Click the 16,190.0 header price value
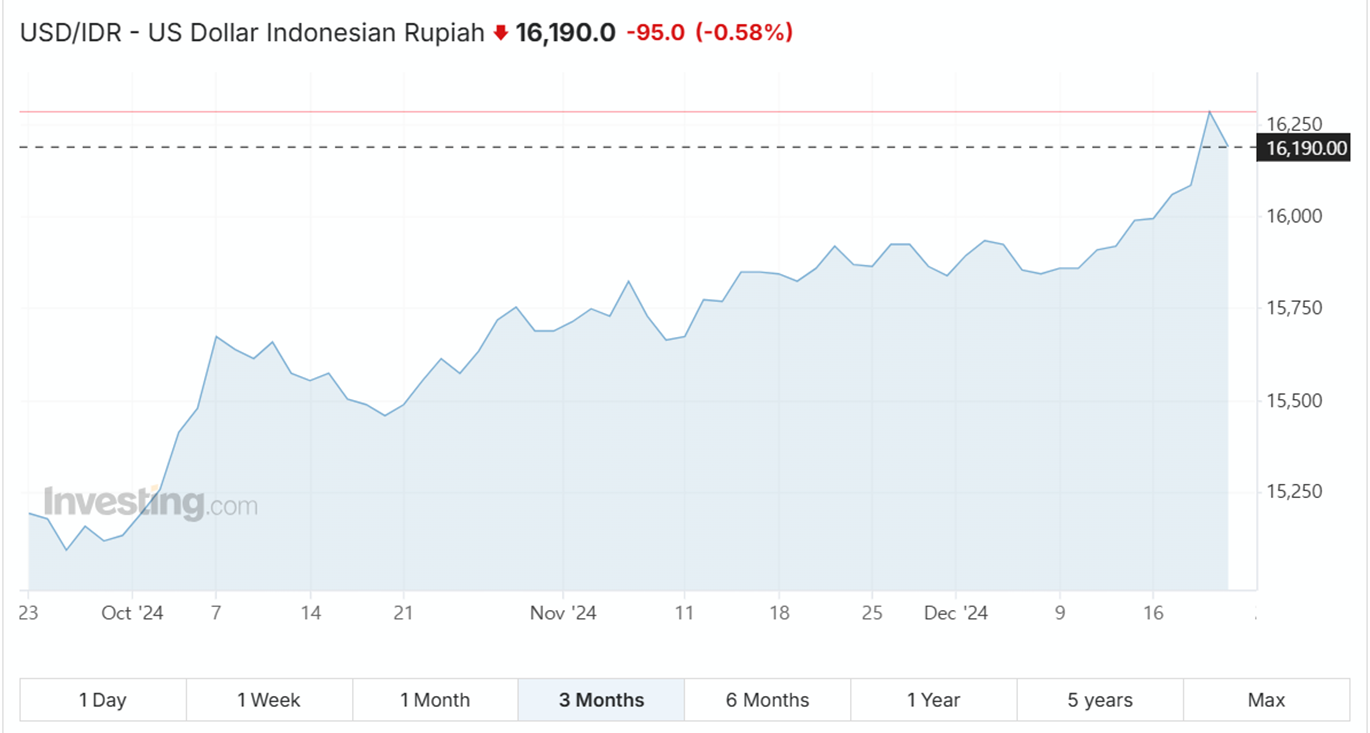1370x733 pixels. (565, 33)
